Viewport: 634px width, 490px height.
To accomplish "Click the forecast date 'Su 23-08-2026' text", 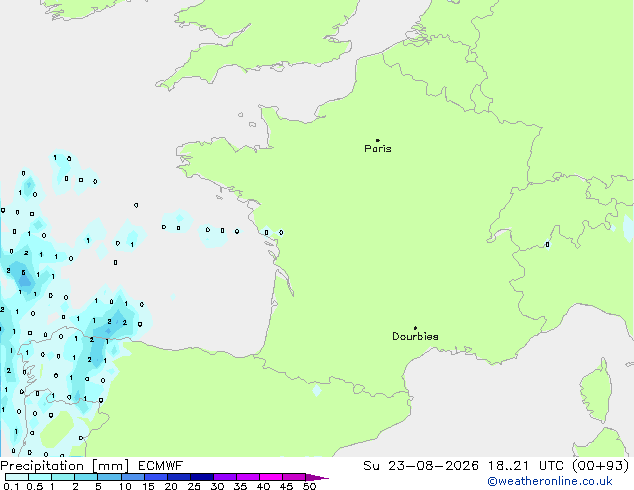I will click(x=421, y=466).
